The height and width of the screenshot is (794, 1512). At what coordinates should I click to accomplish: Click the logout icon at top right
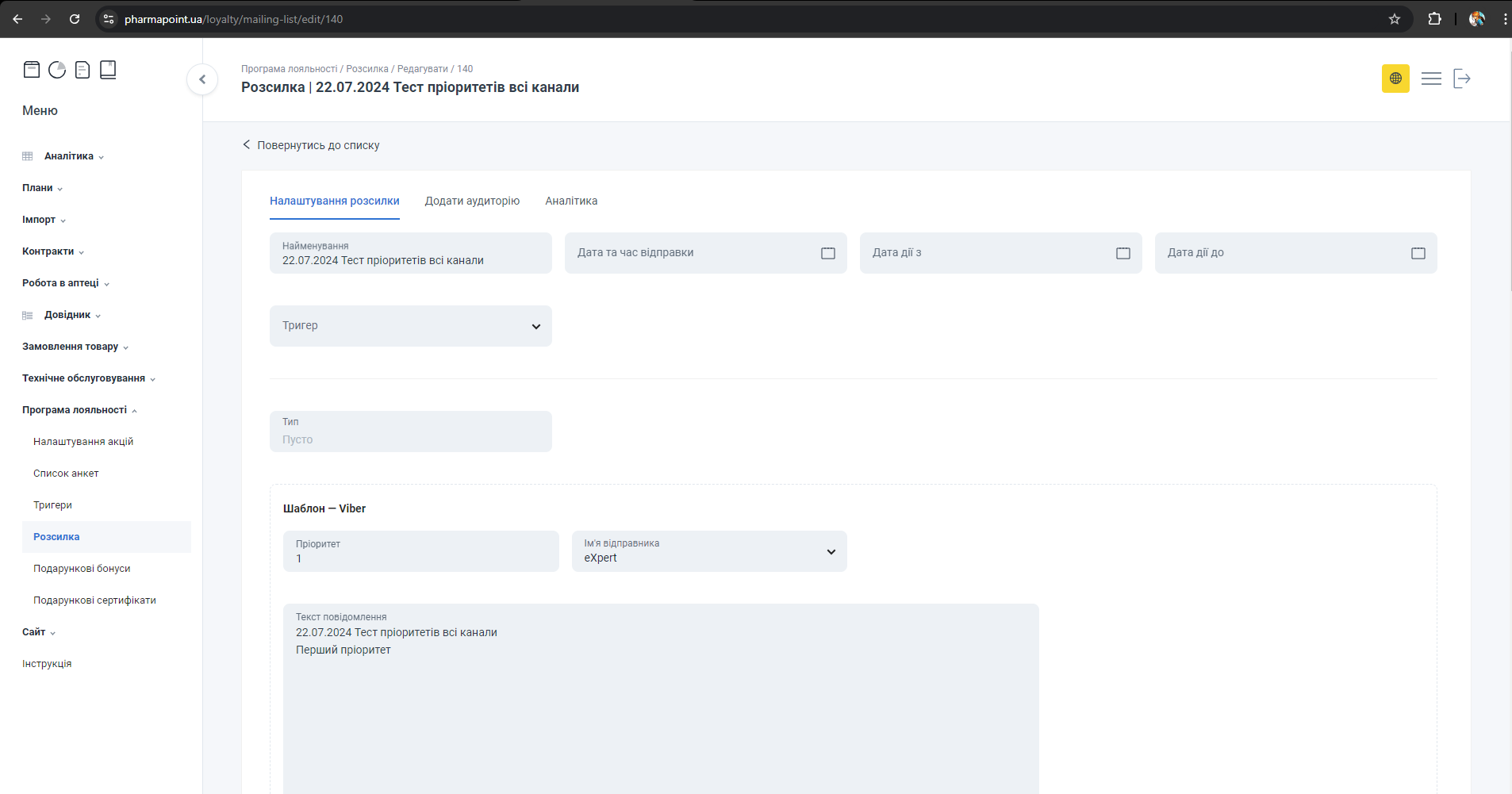(x=1462, y=79)
